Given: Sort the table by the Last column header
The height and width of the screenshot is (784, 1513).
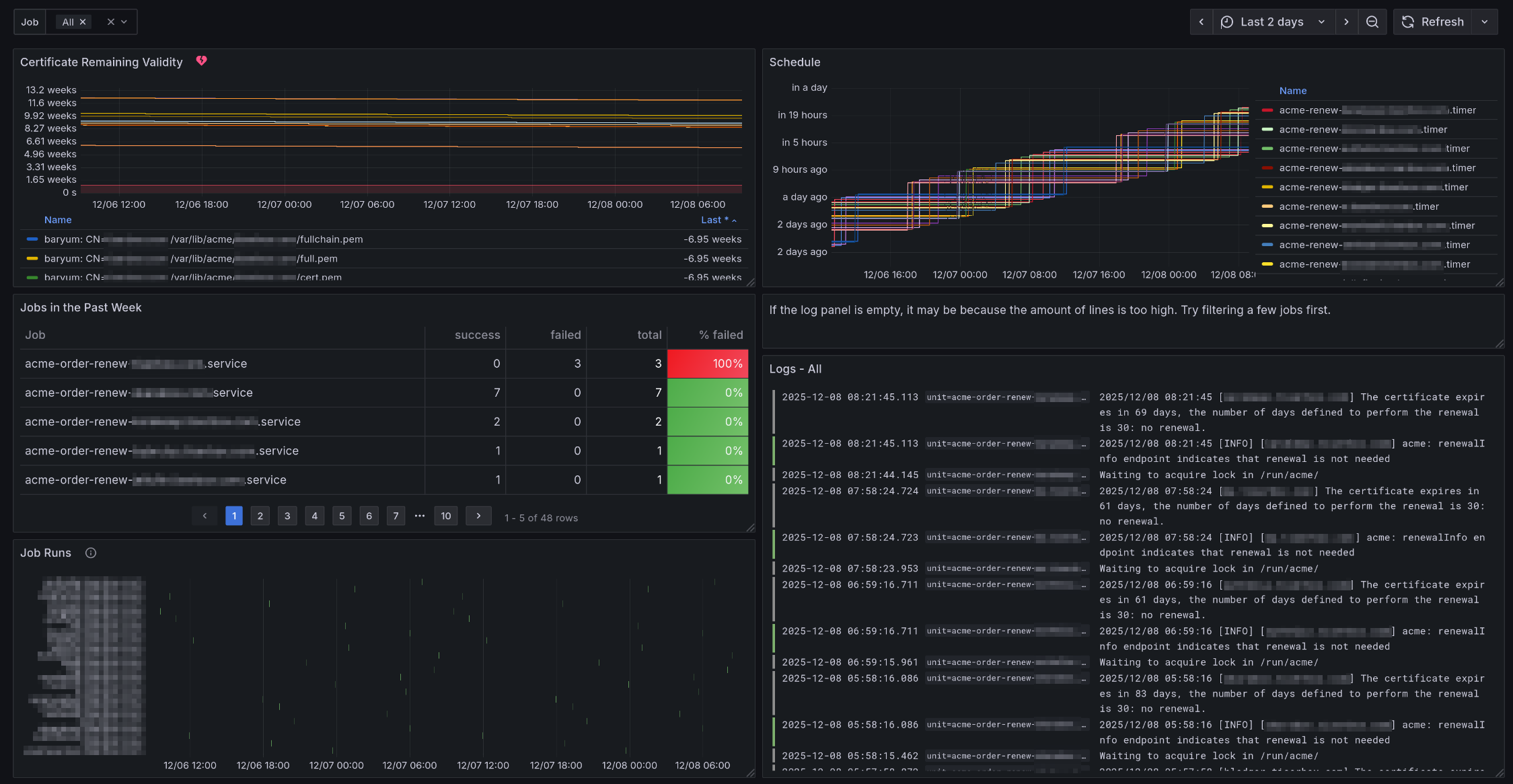Looking at the screenshot, I should click(x=714, y=220).
